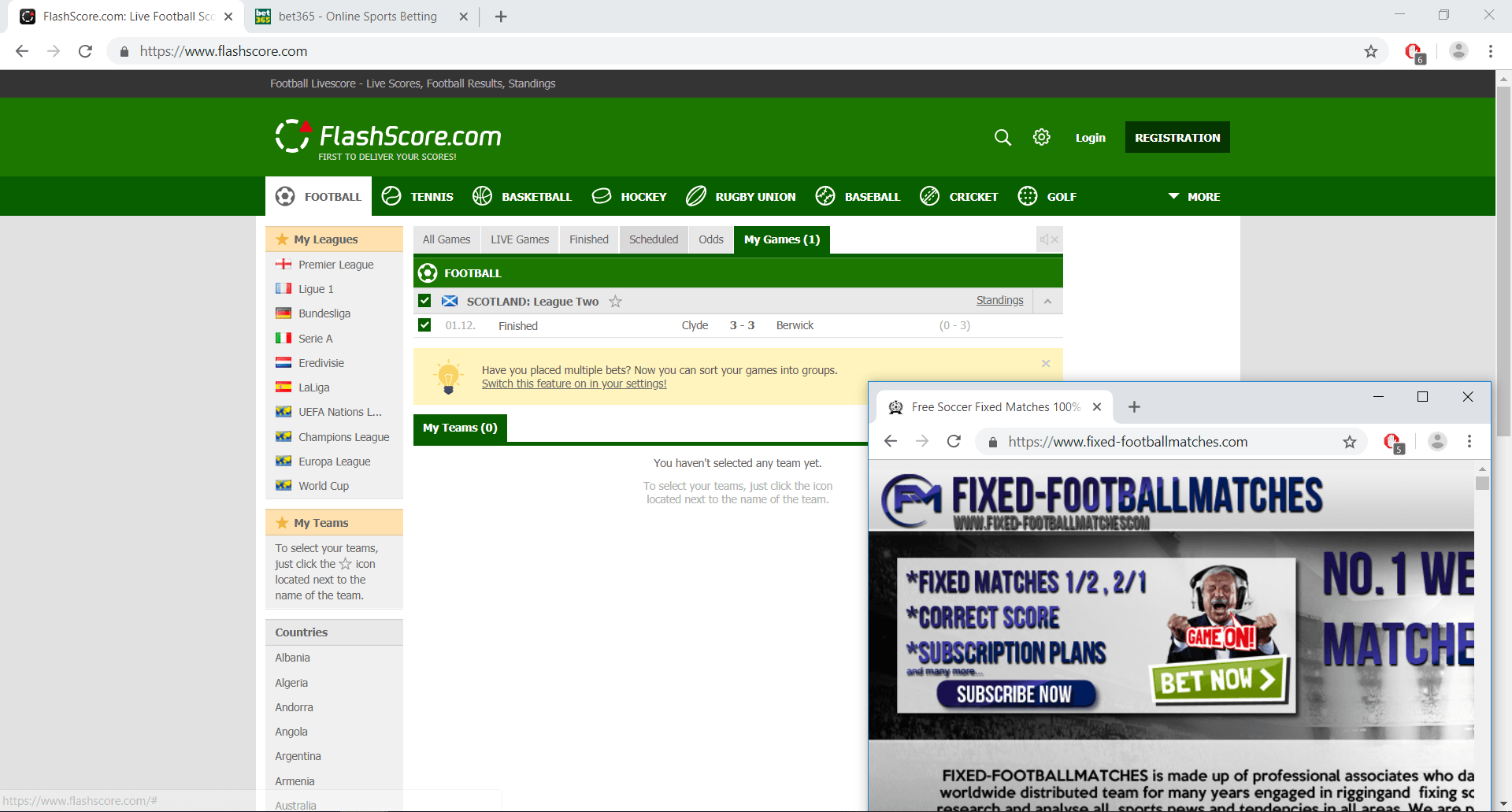Uncheck Scotland League Two checkbox
This screenshot has width=1512, height=812.
(x=424, y=300)
